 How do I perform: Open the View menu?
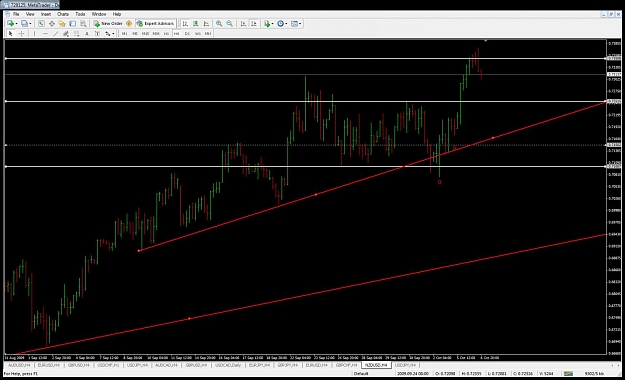[x=30, y=14]
